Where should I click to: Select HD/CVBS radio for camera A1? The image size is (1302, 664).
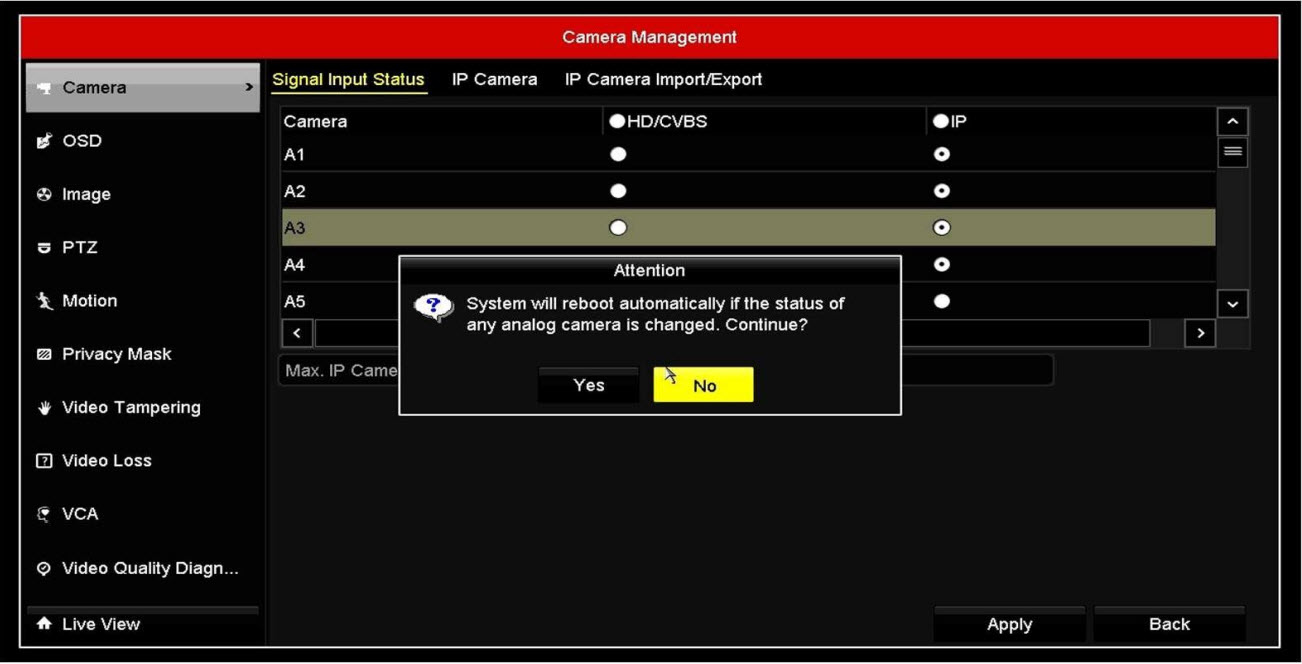click(618, 155)
